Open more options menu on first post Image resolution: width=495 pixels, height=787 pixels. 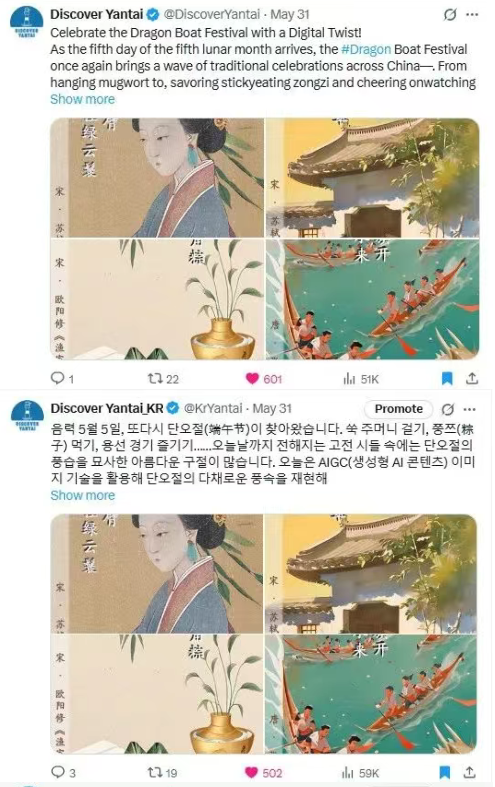472,15
